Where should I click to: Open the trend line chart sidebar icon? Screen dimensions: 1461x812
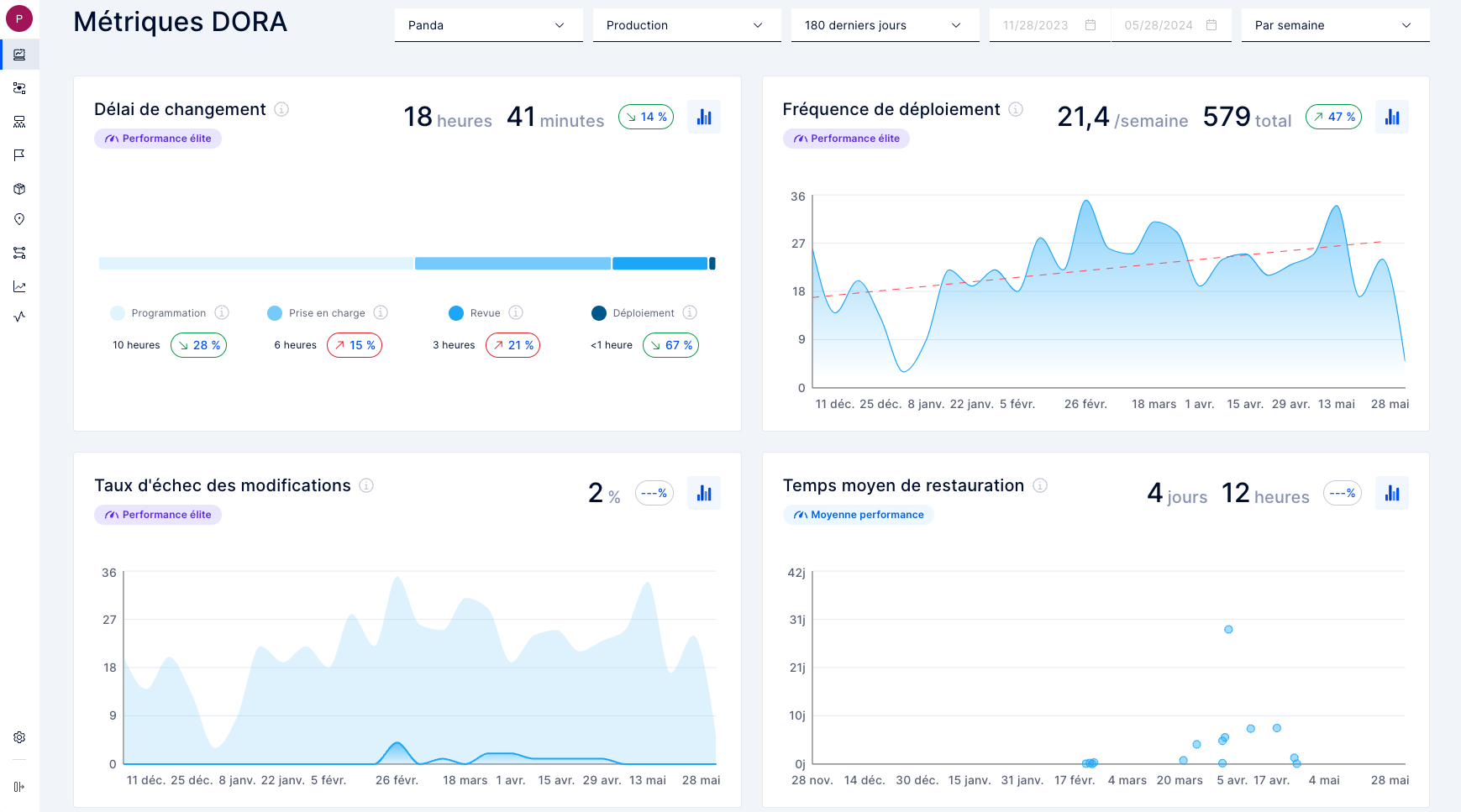pos(19,286)
